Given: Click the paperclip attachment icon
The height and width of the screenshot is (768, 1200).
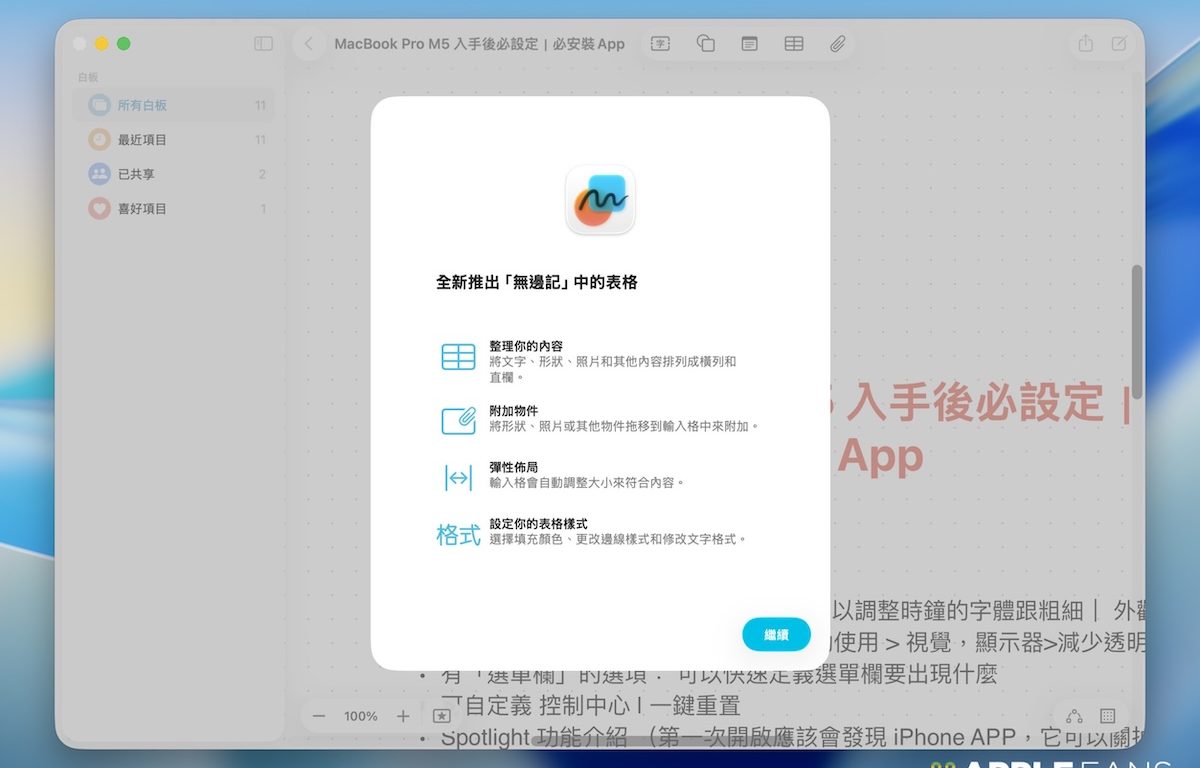Looking at the screenshot, I should coord(837,44).
